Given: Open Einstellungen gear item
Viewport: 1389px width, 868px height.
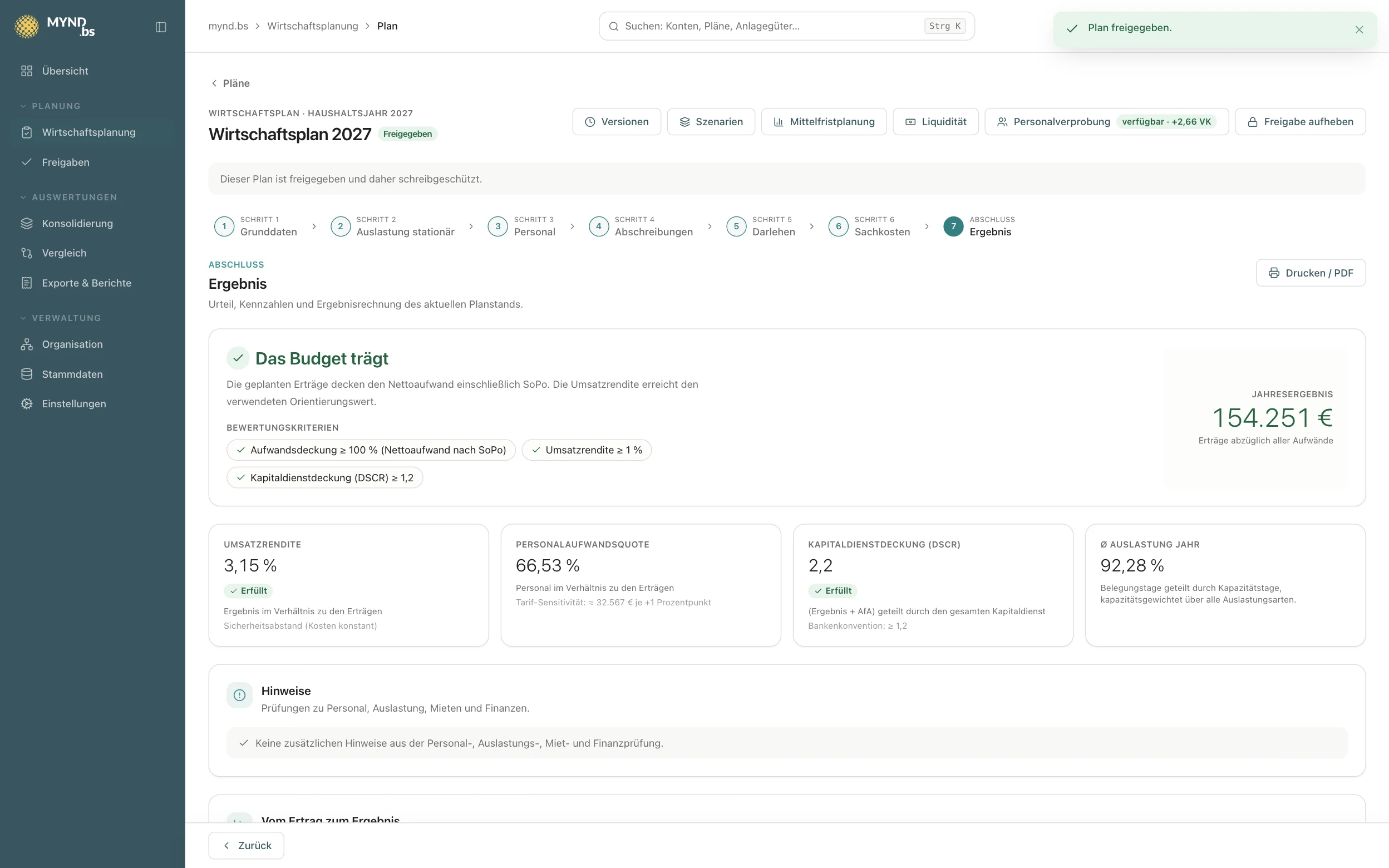Looking at the screenshot, I should 92,403.
